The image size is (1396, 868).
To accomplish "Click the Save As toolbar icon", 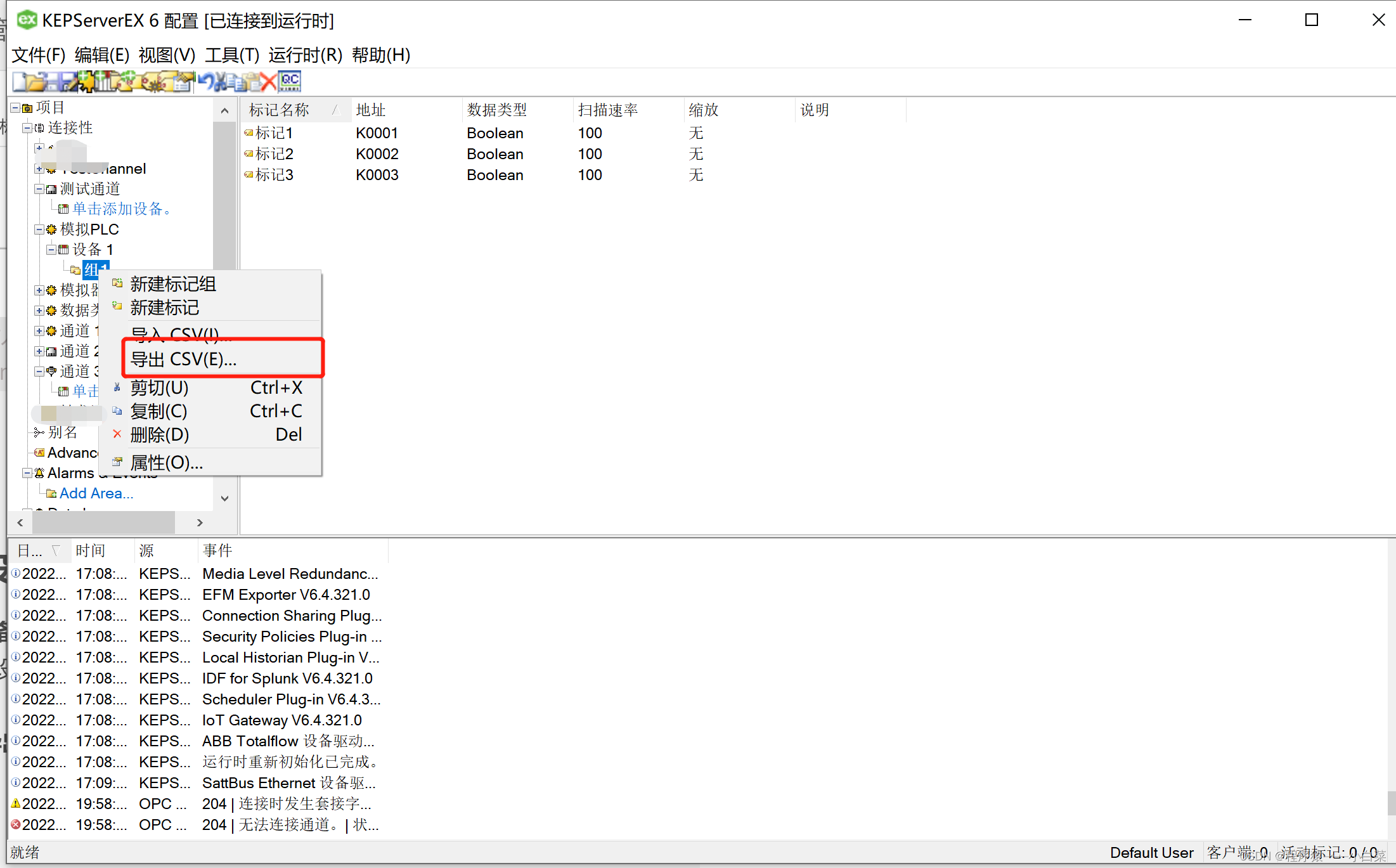I will pos(68,82).
